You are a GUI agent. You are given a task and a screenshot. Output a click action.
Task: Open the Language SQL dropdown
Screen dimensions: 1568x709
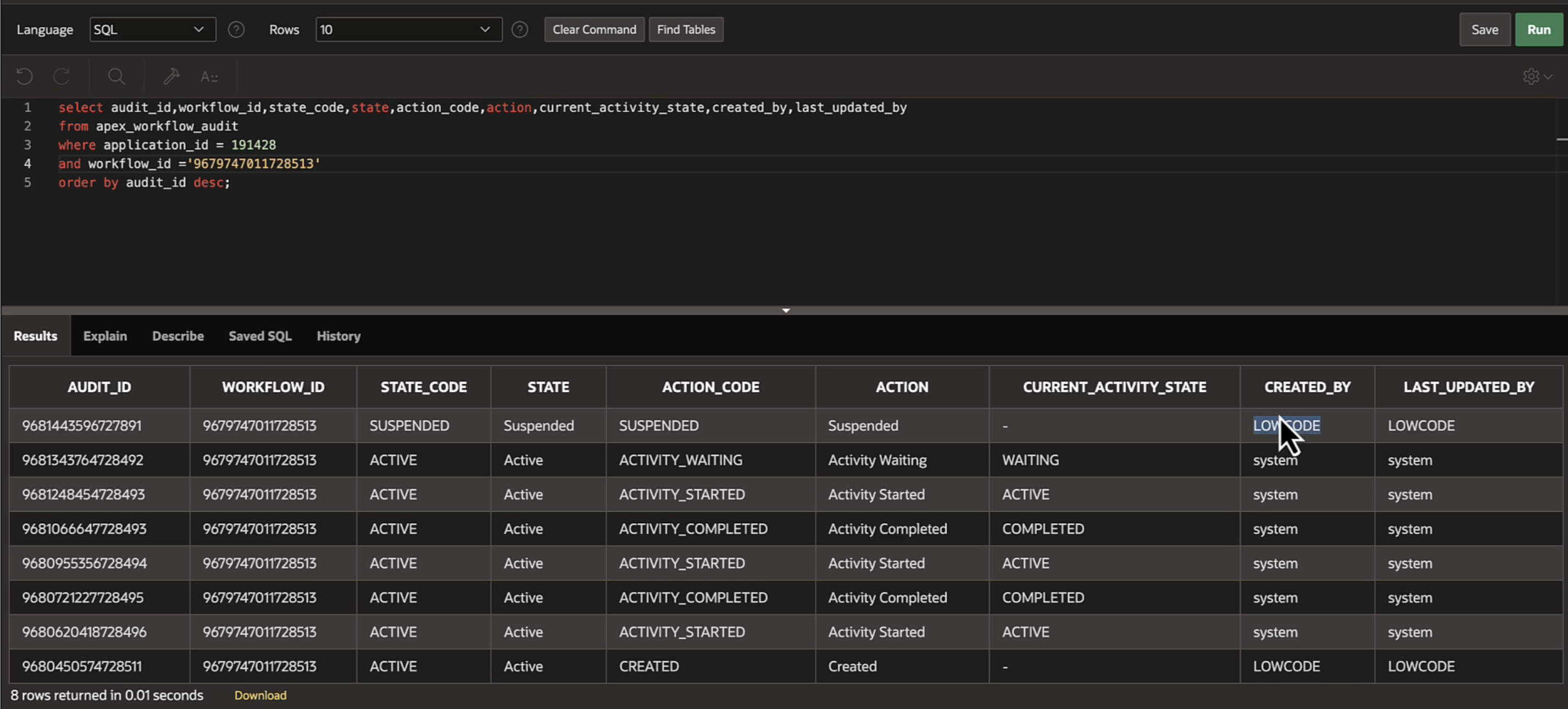152,29
